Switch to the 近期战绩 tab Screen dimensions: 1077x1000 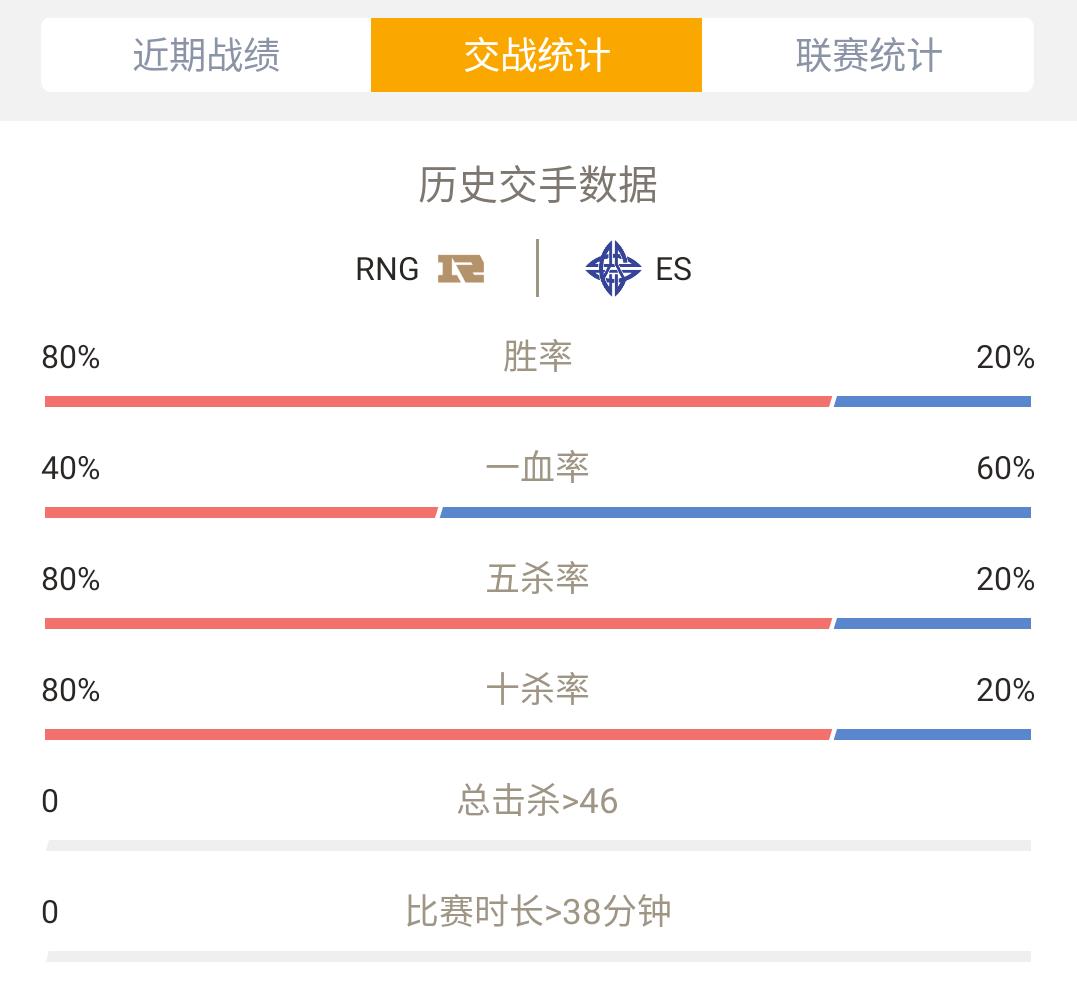tap(206, 55)
